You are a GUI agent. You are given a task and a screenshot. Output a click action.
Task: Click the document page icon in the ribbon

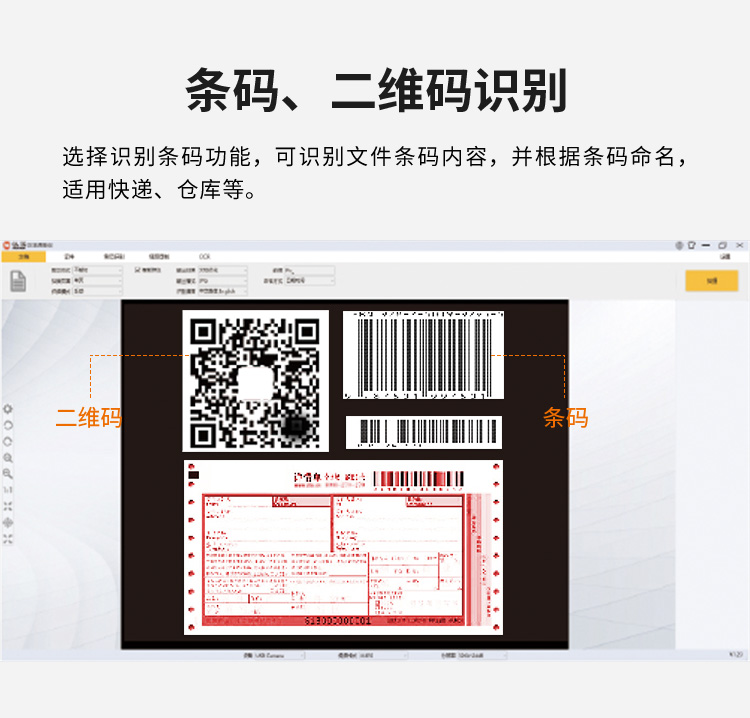(18, 281)
